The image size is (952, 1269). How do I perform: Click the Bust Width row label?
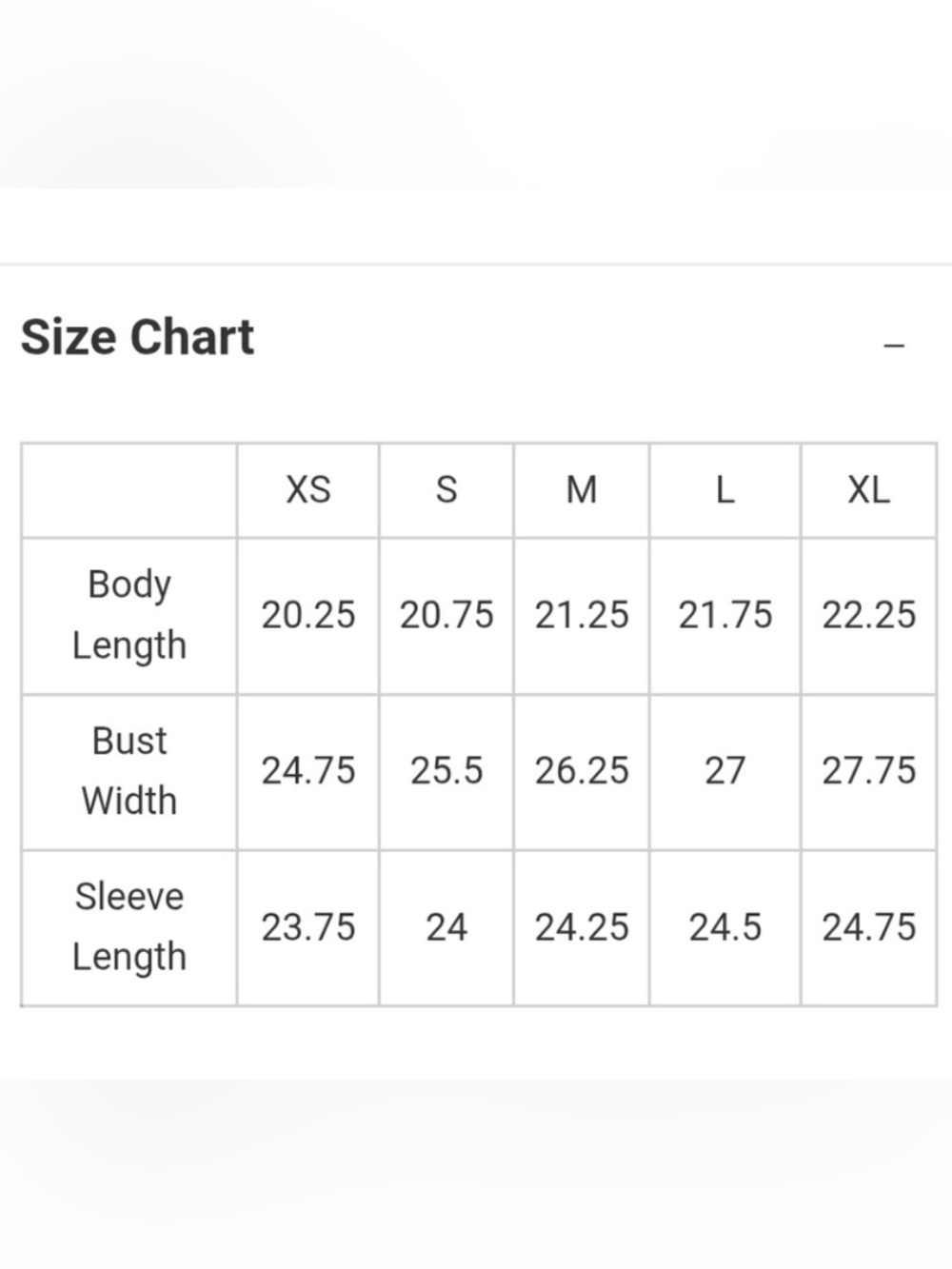click(x=129, y=772)
